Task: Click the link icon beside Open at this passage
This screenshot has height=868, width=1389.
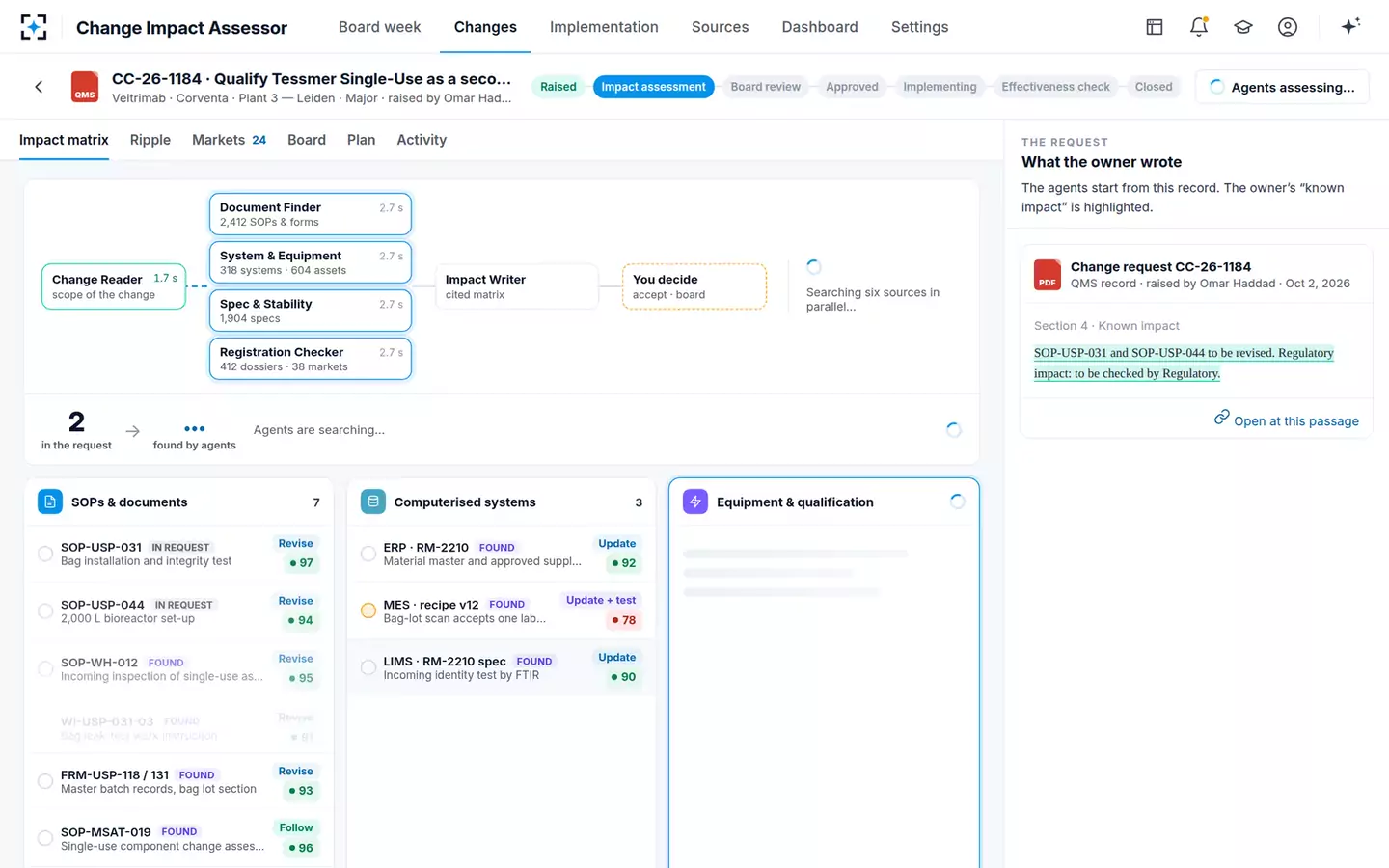Action: (x=1221, y=418)
